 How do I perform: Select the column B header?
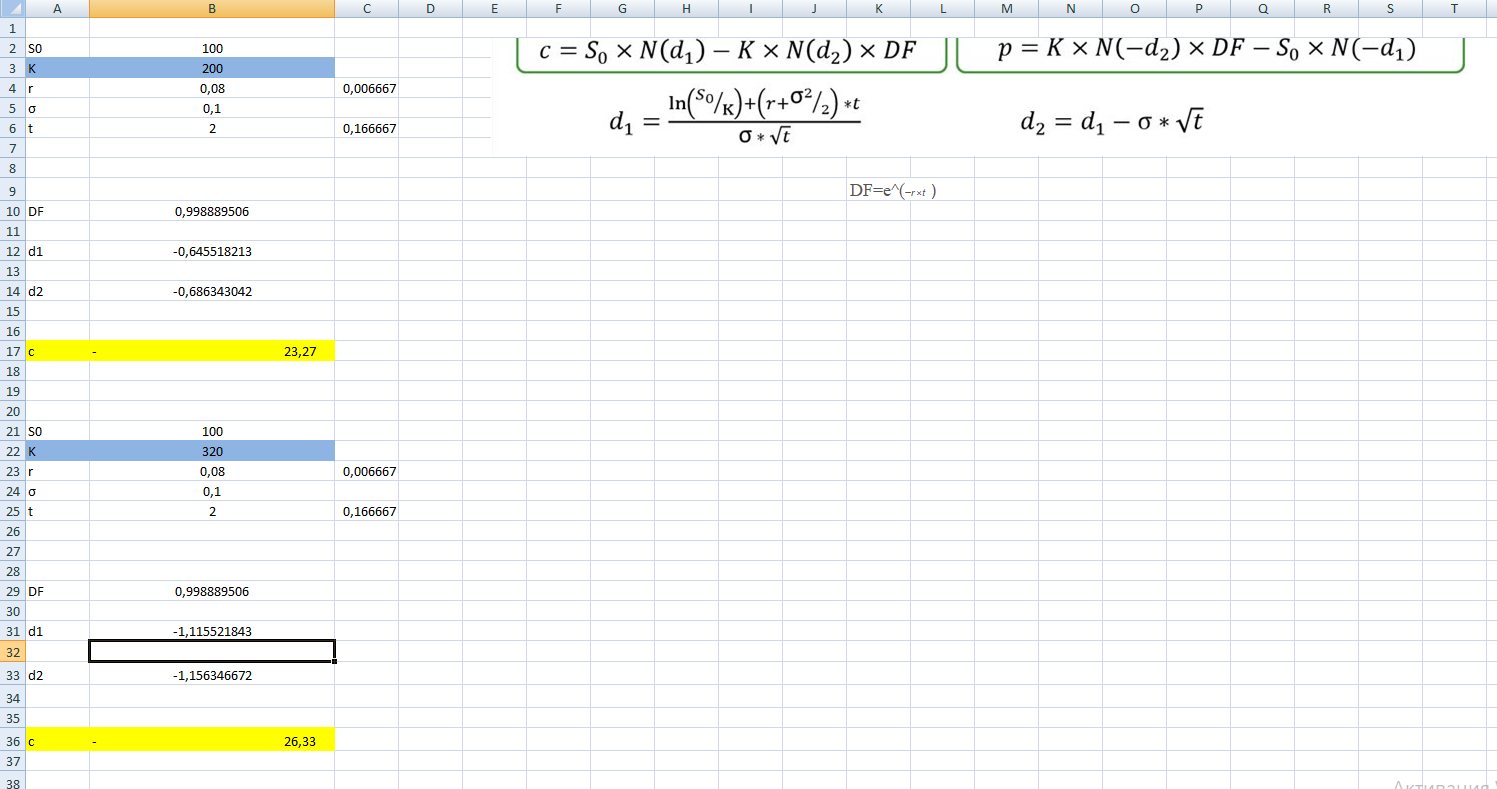[212, 9]
